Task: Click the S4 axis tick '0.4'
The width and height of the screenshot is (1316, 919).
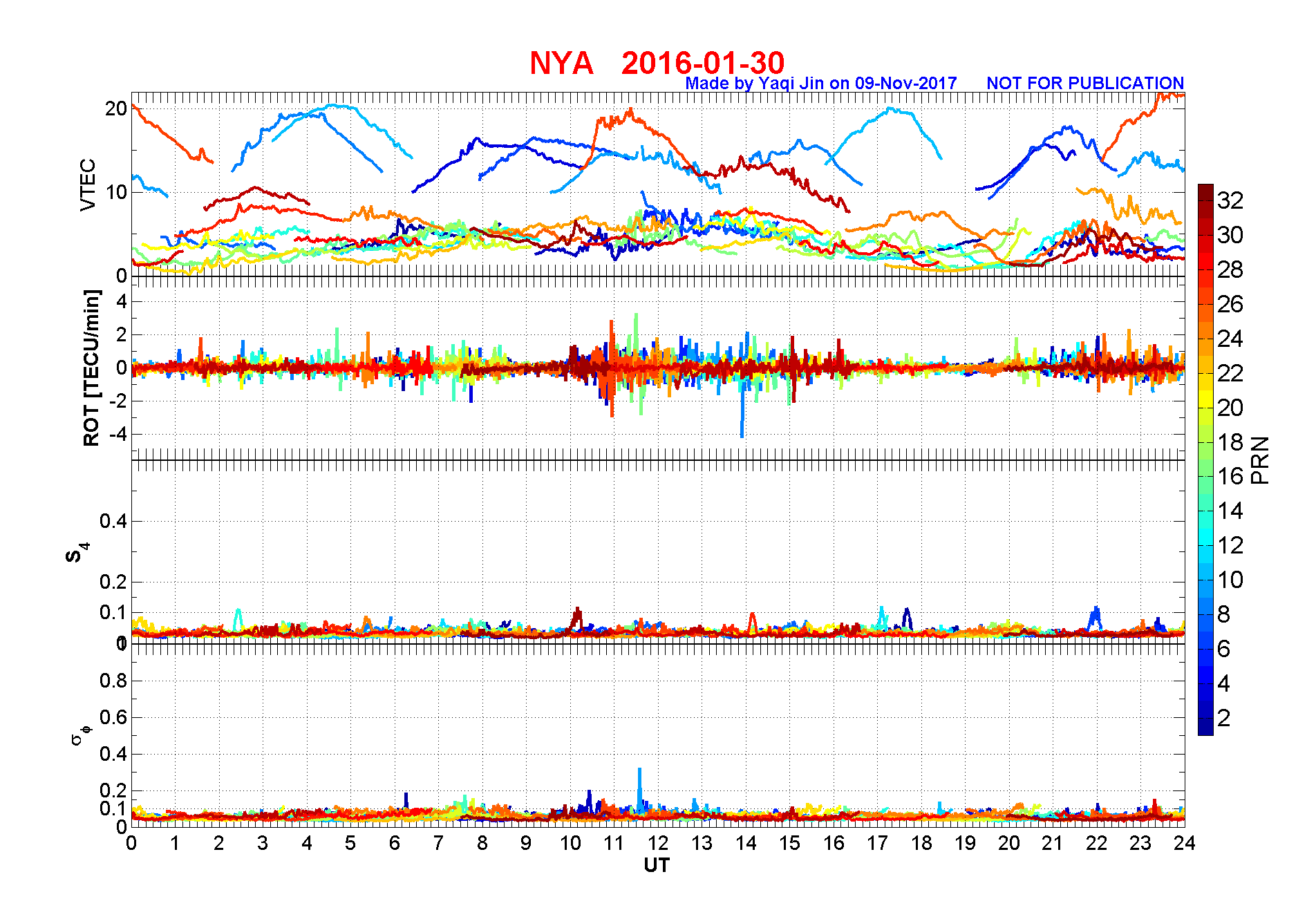Action: tap(113, 521)
